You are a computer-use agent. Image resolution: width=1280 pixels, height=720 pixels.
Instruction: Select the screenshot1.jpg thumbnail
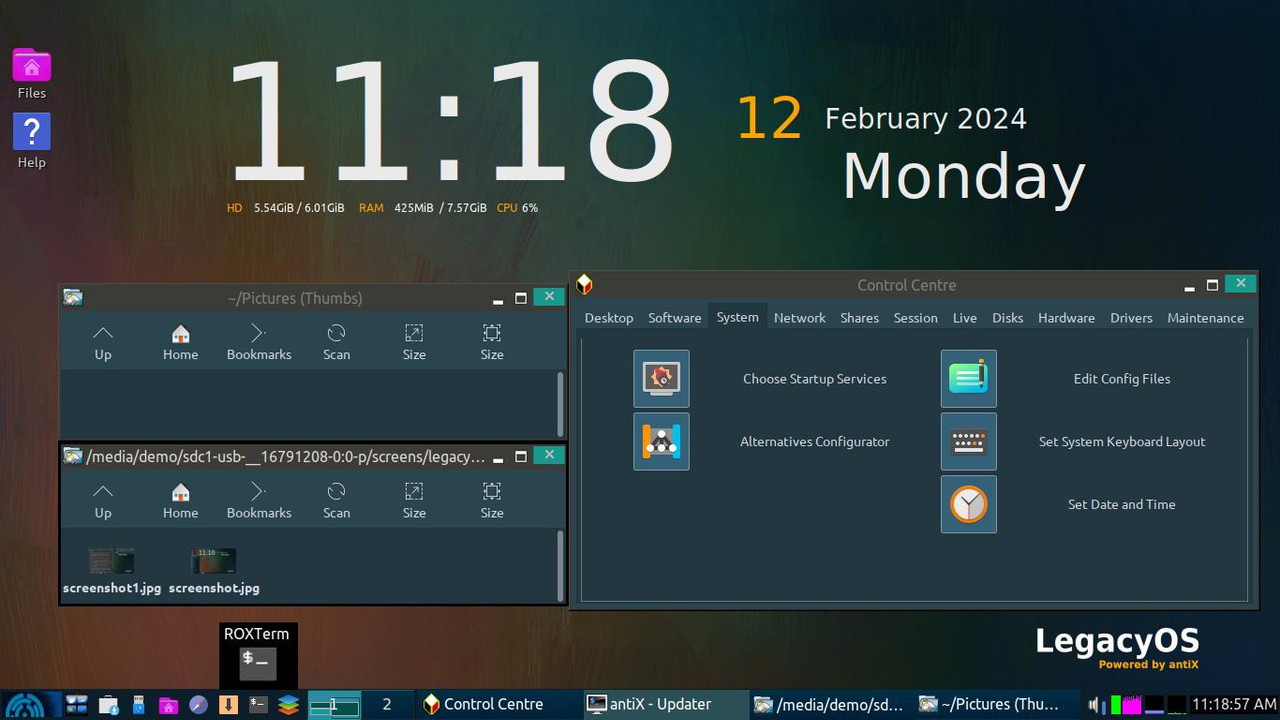point(111,571)
